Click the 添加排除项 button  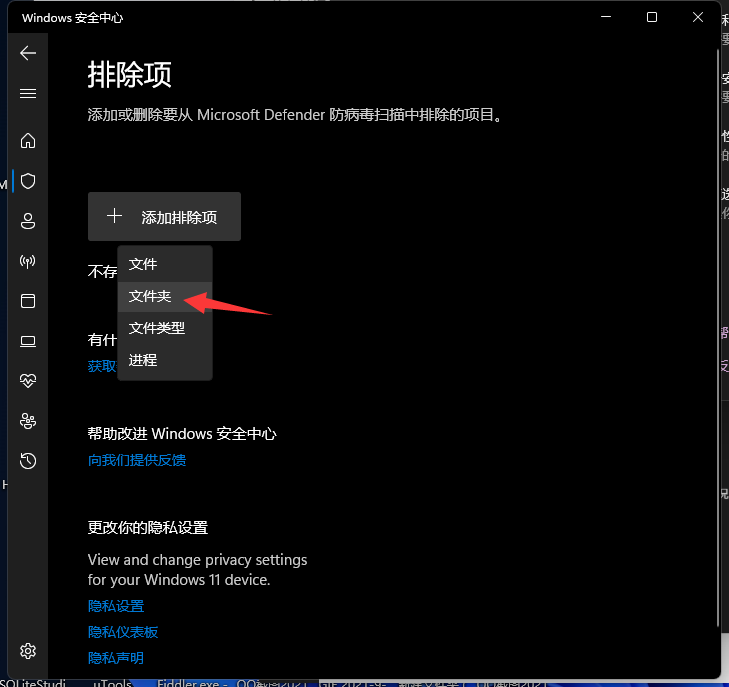(164, 217)
